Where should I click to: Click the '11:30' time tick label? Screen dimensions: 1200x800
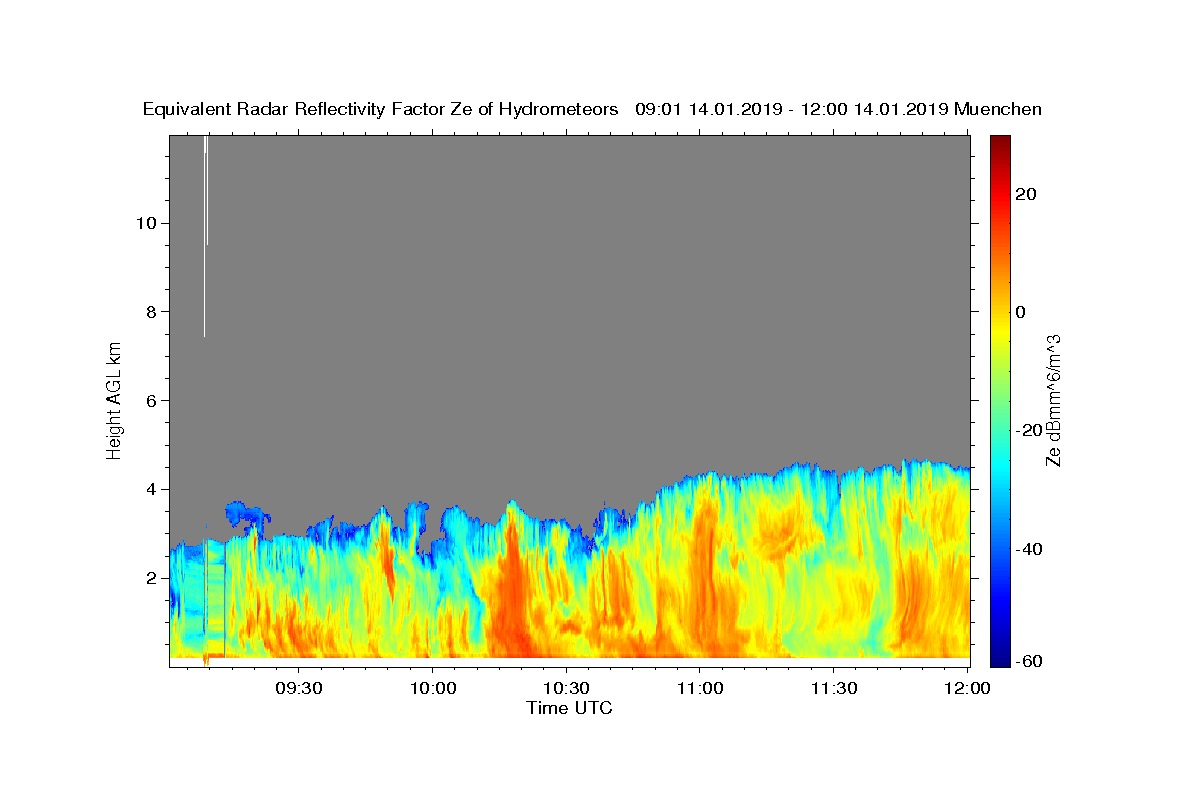[x=833, y=688]
